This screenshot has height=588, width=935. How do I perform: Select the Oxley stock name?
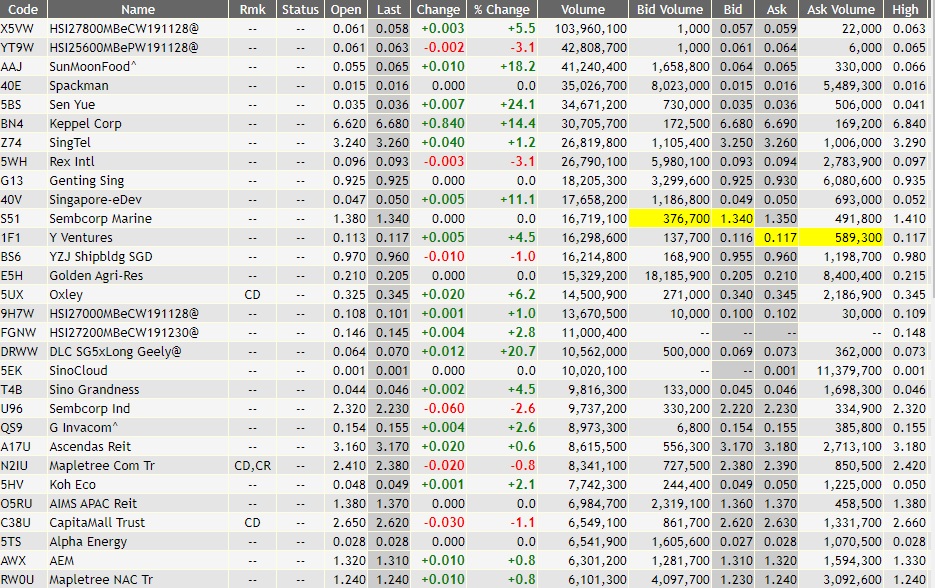click(66, 295)
